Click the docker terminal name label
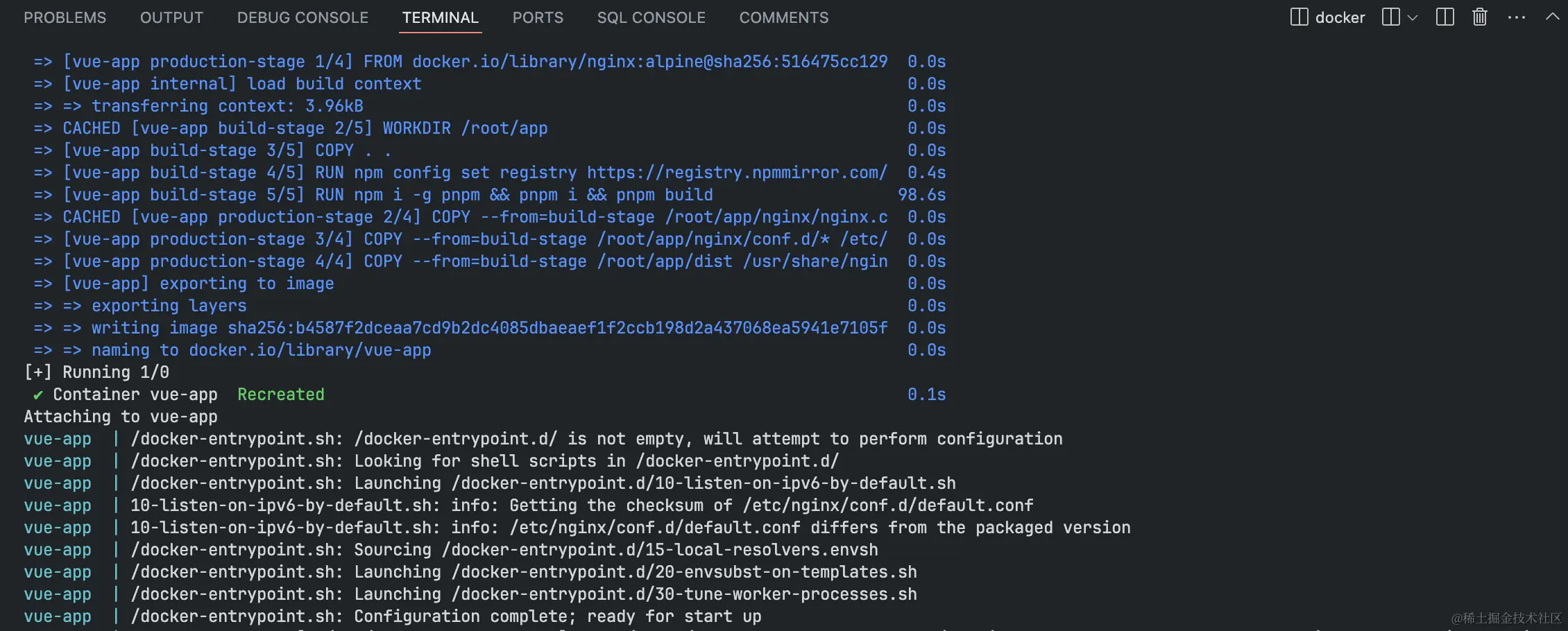 pyautogui.click(x=1340, y=18)
